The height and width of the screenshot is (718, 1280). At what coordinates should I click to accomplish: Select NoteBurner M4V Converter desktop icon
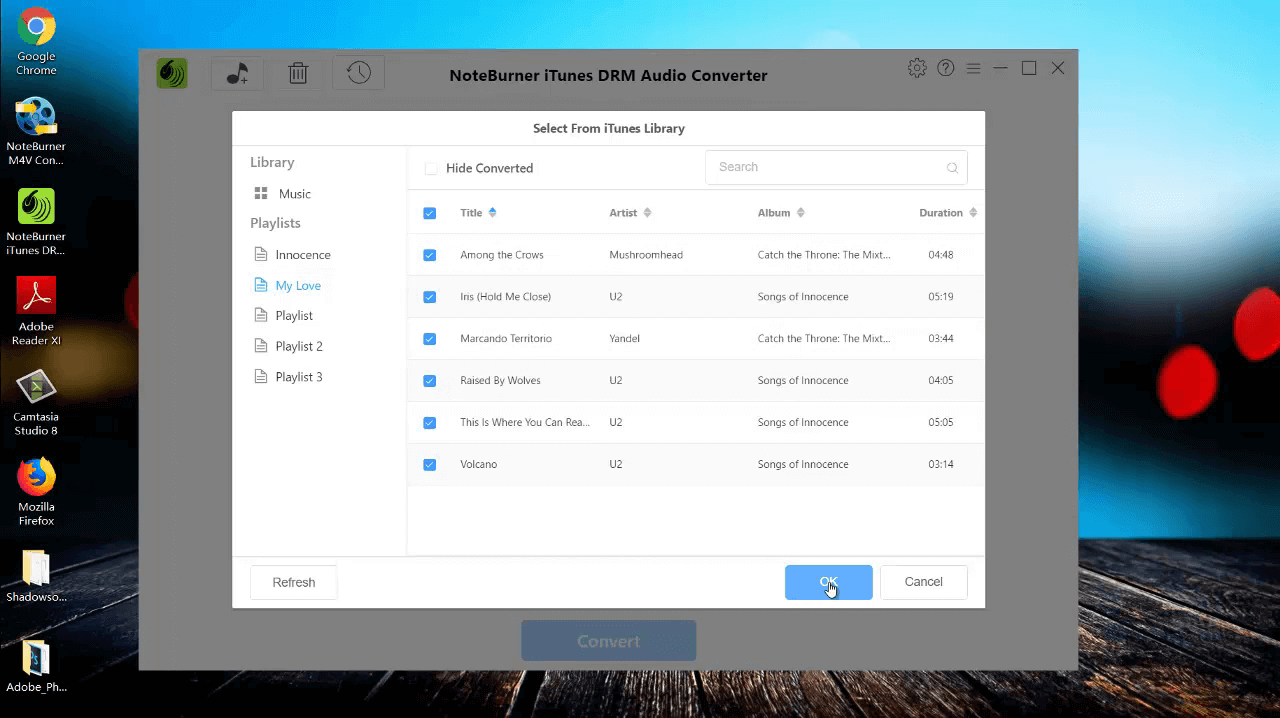coord(36,132)
